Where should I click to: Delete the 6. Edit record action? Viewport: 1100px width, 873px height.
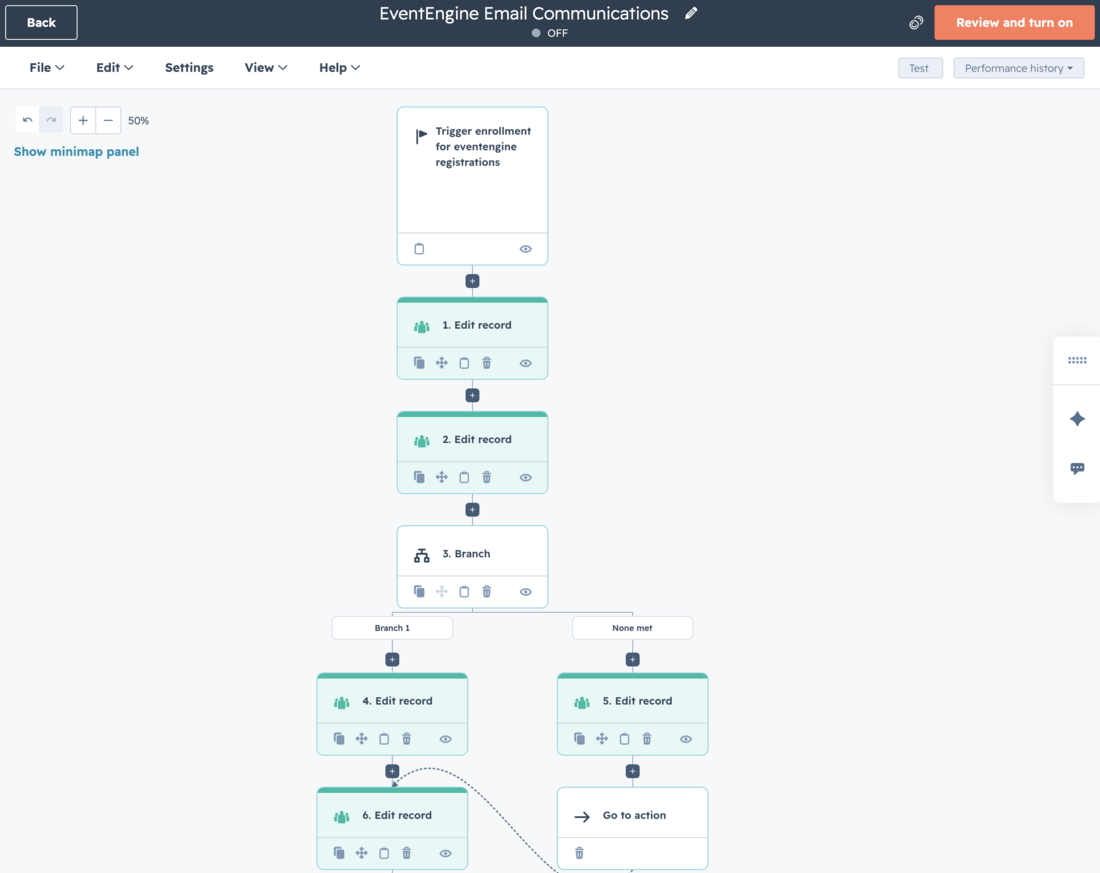point(406,853)
